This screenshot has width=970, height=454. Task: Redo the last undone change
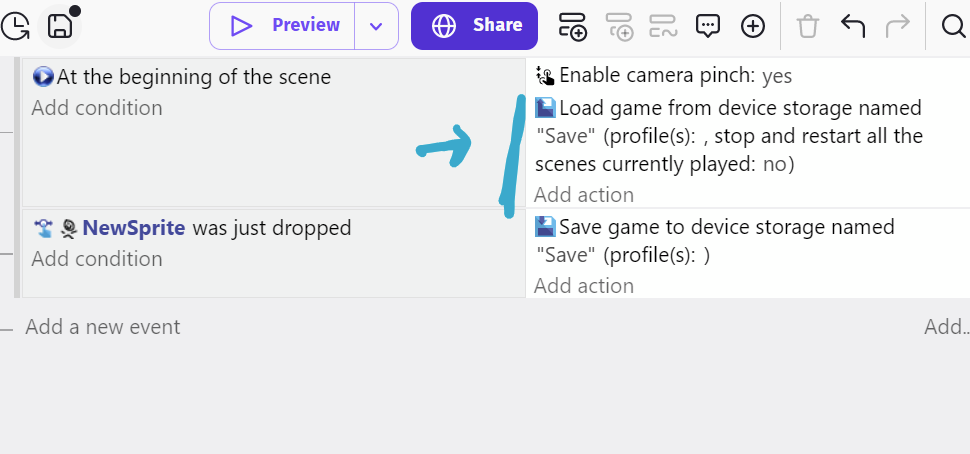pyautogui.click(x=898, y=27)
